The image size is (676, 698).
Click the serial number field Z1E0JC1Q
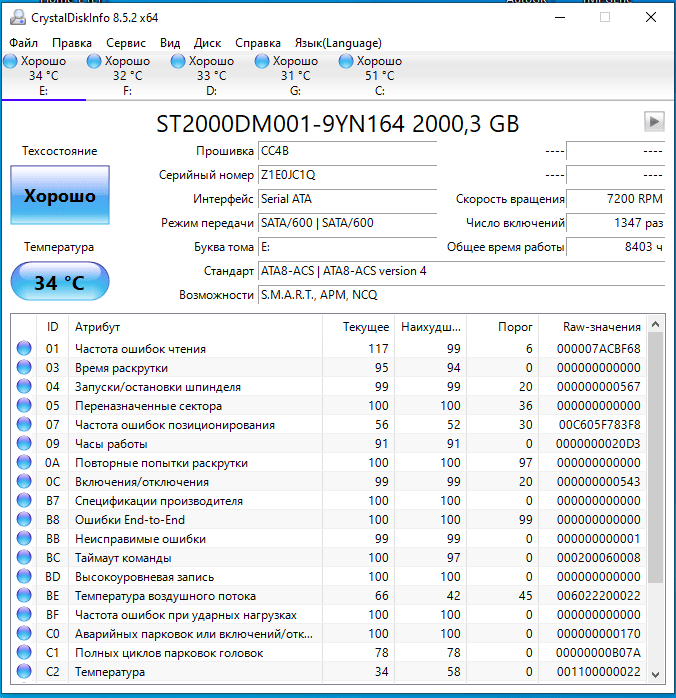(x=347, y=174)
